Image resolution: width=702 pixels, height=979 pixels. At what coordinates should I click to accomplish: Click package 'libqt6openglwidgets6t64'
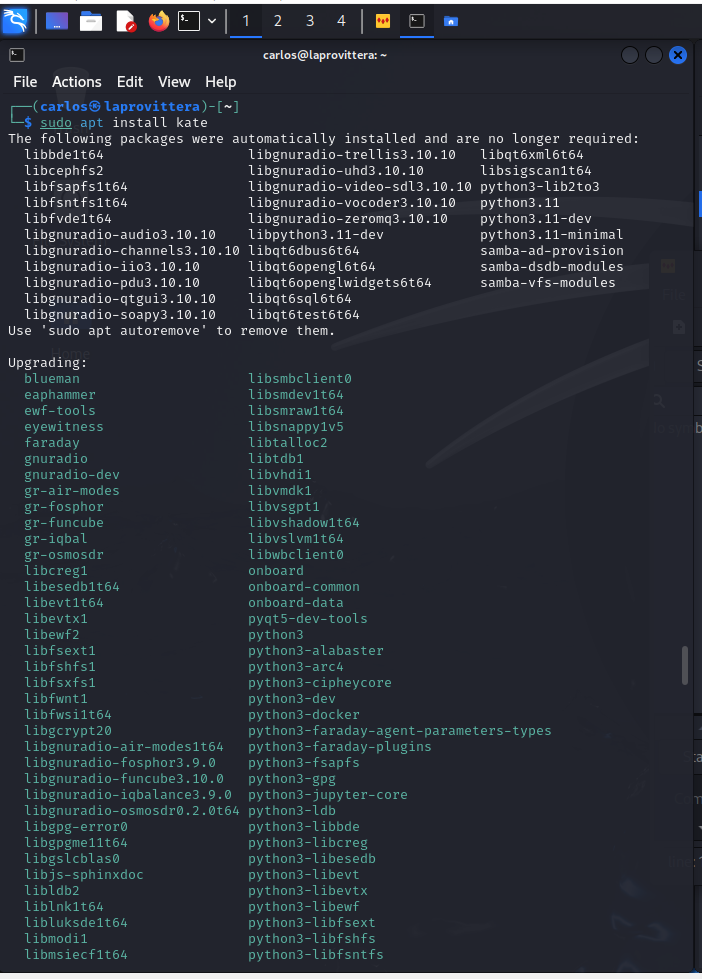(x=340, y=282)
